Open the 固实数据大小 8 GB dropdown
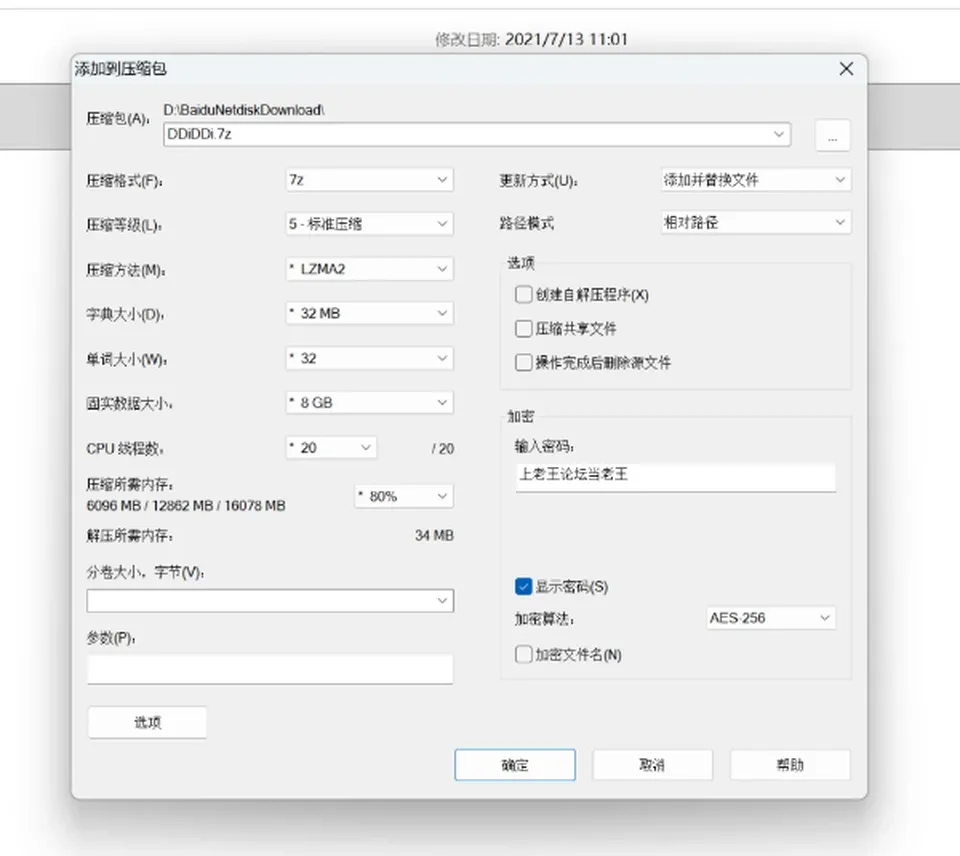 click(x=369, y=403)
